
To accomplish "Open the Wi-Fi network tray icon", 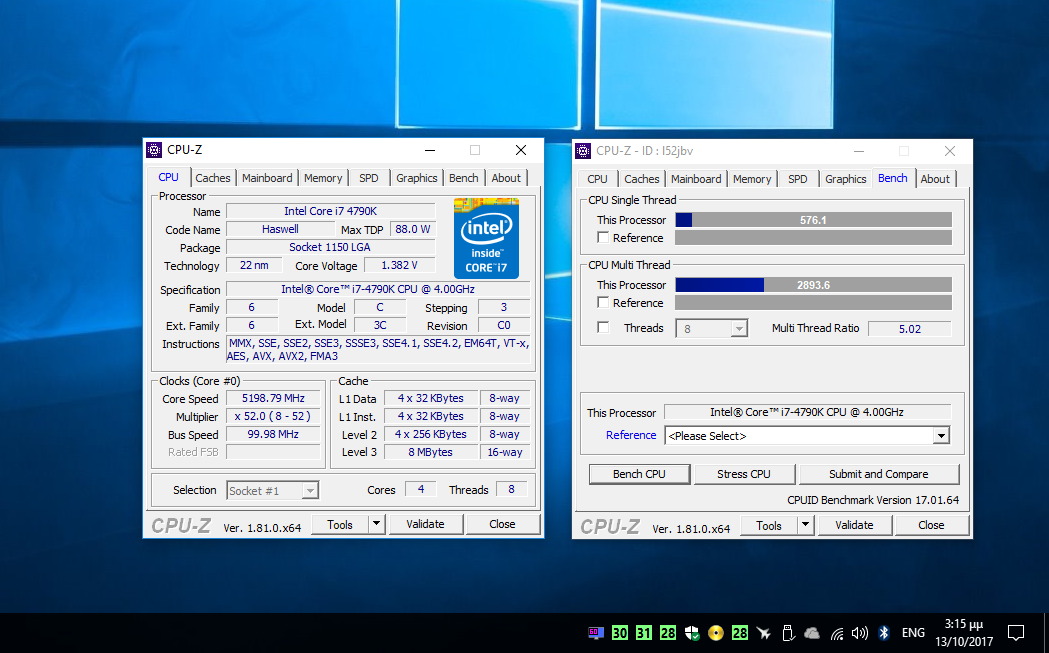I will click(x=836, y=633).
